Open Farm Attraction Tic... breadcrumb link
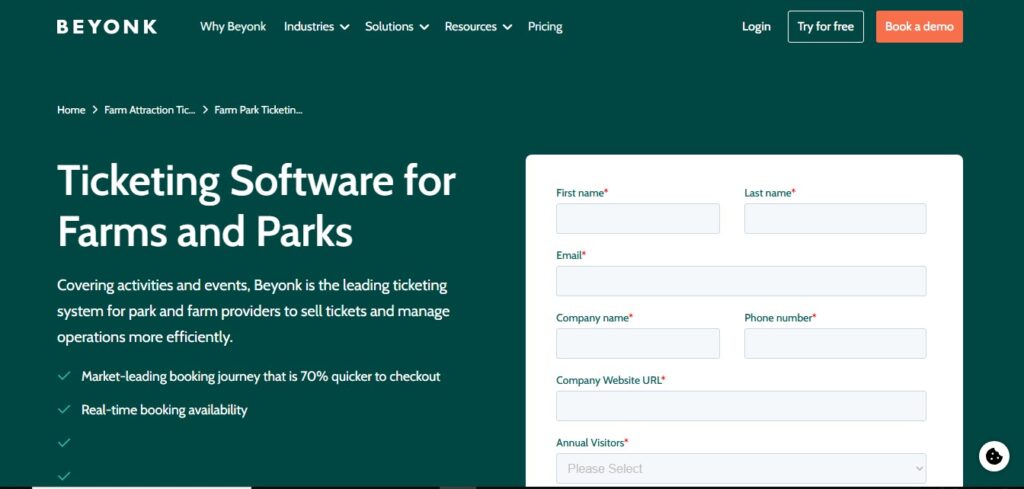This screenshot has height=489, width=1024. [x=150, y=110]
